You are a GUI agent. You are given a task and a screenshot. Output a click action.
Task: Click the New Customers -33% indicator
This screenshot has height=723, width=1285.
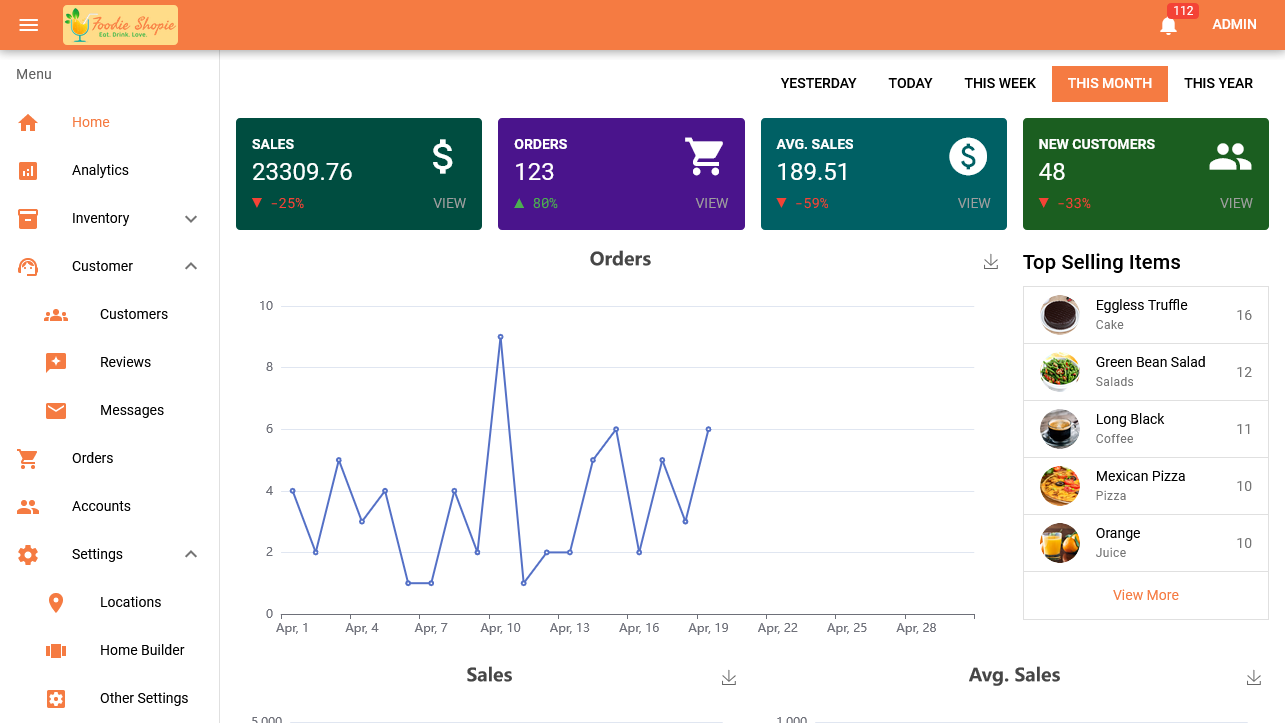pyautogui.click(x=1064, y=203)
